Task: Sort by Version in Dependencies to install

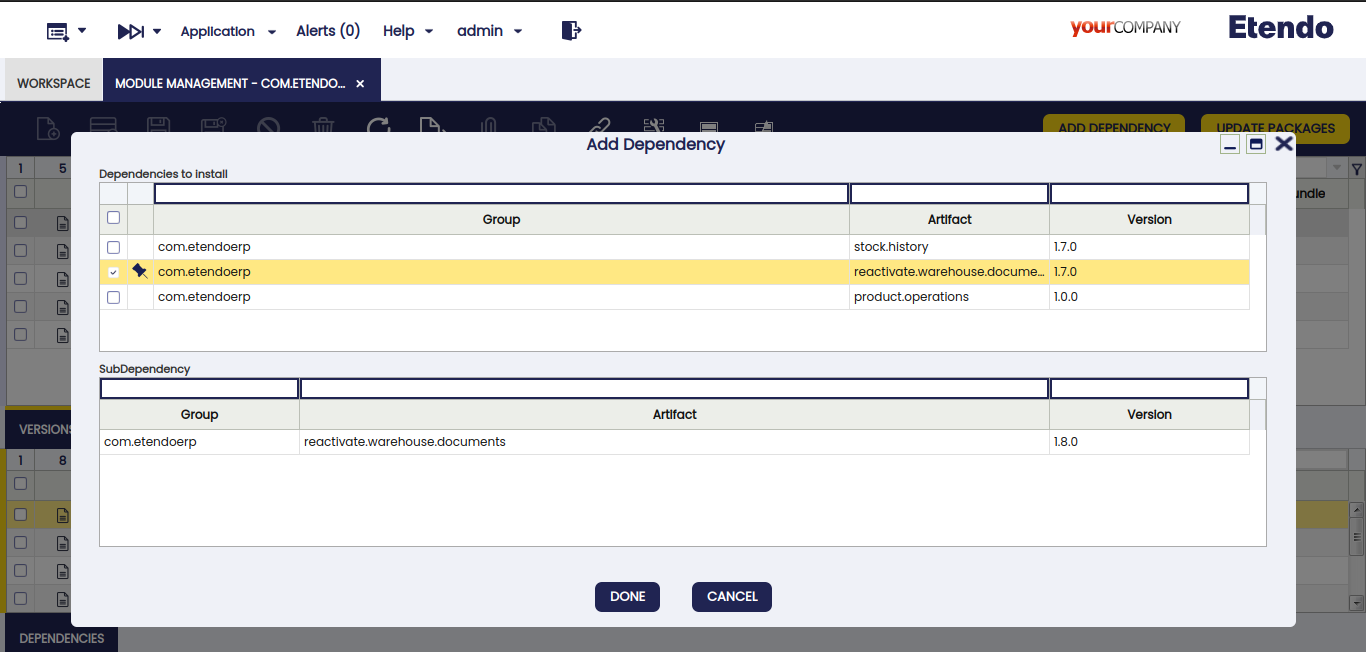Action: 1149,219
